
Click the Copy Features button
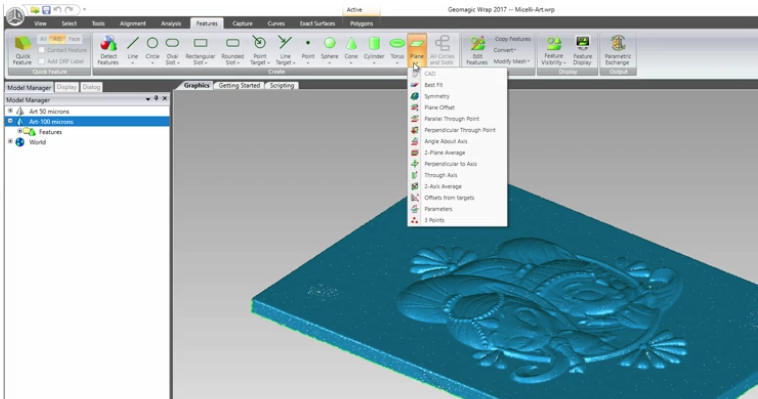pyautogui.click(x=512, y=39)
